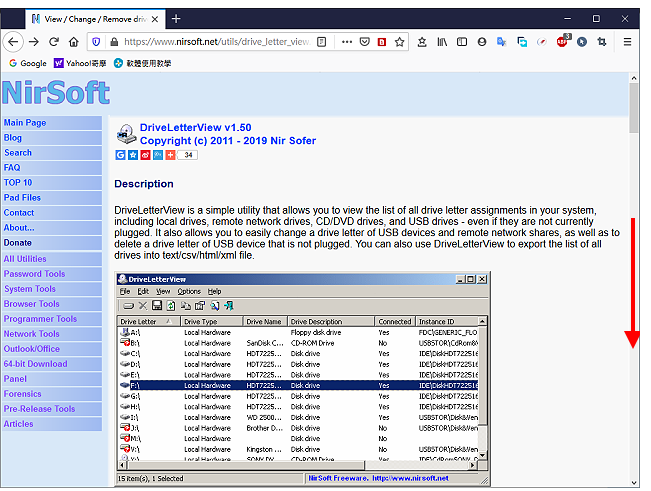This screenshot has height=491, width=651.
Task: Click the DriveLetterView screenshot image
Action: pos(303,379)
